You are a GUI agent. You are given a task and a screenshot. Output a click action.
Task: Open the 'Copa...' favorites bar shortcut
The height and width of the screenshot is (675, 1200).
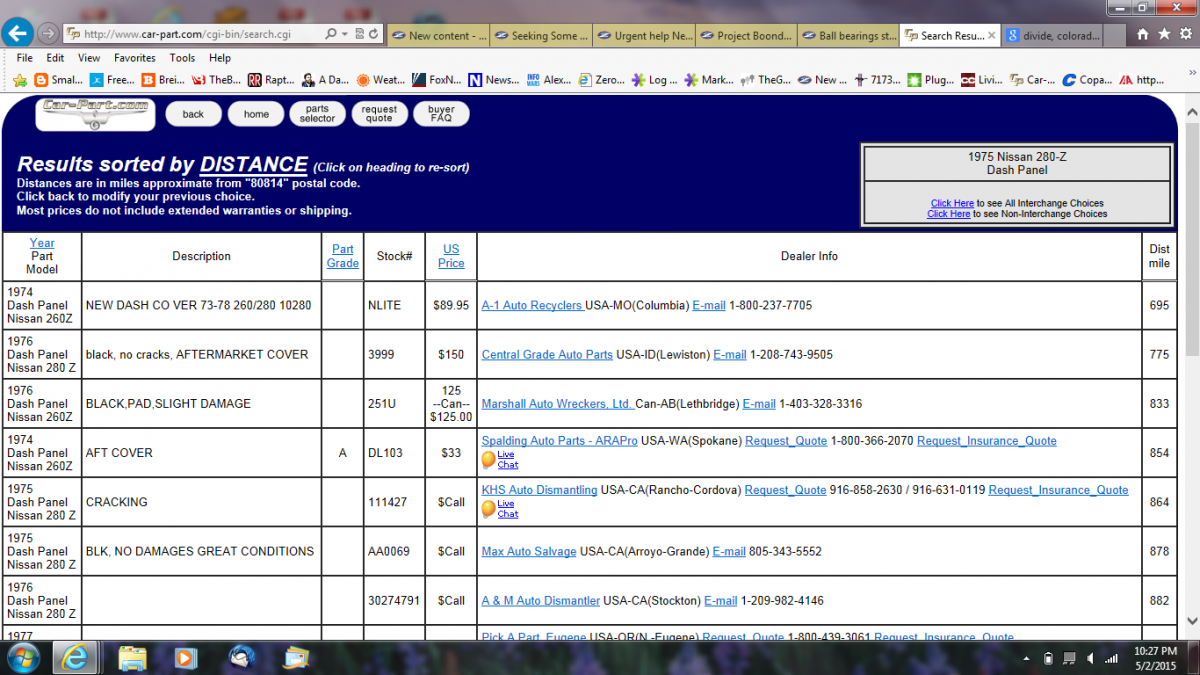click(x=1088, y=80)
